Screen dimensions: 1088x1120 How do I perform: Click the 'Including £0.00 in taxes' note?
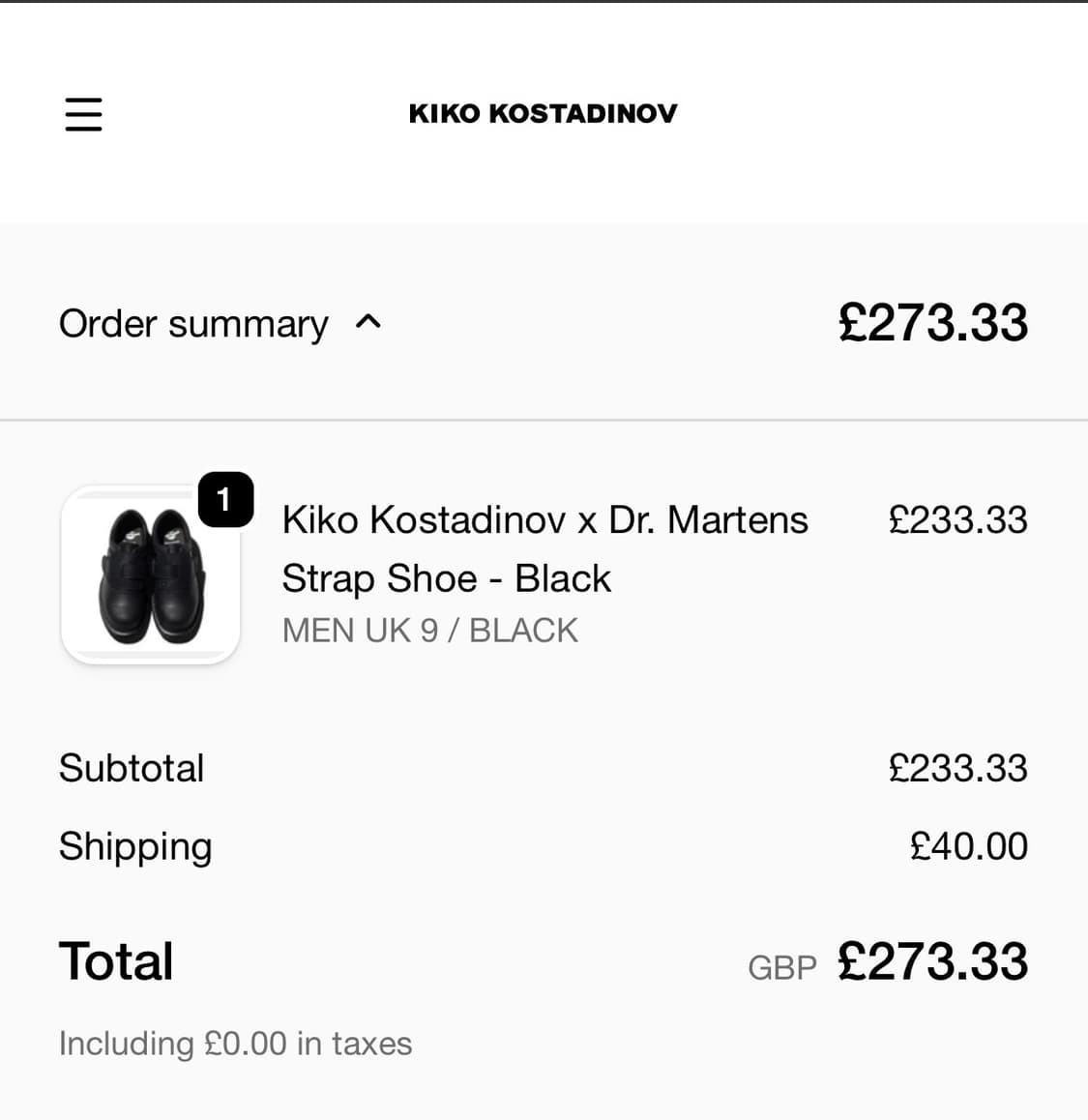pyautogui.click(x=235, y=1044)
